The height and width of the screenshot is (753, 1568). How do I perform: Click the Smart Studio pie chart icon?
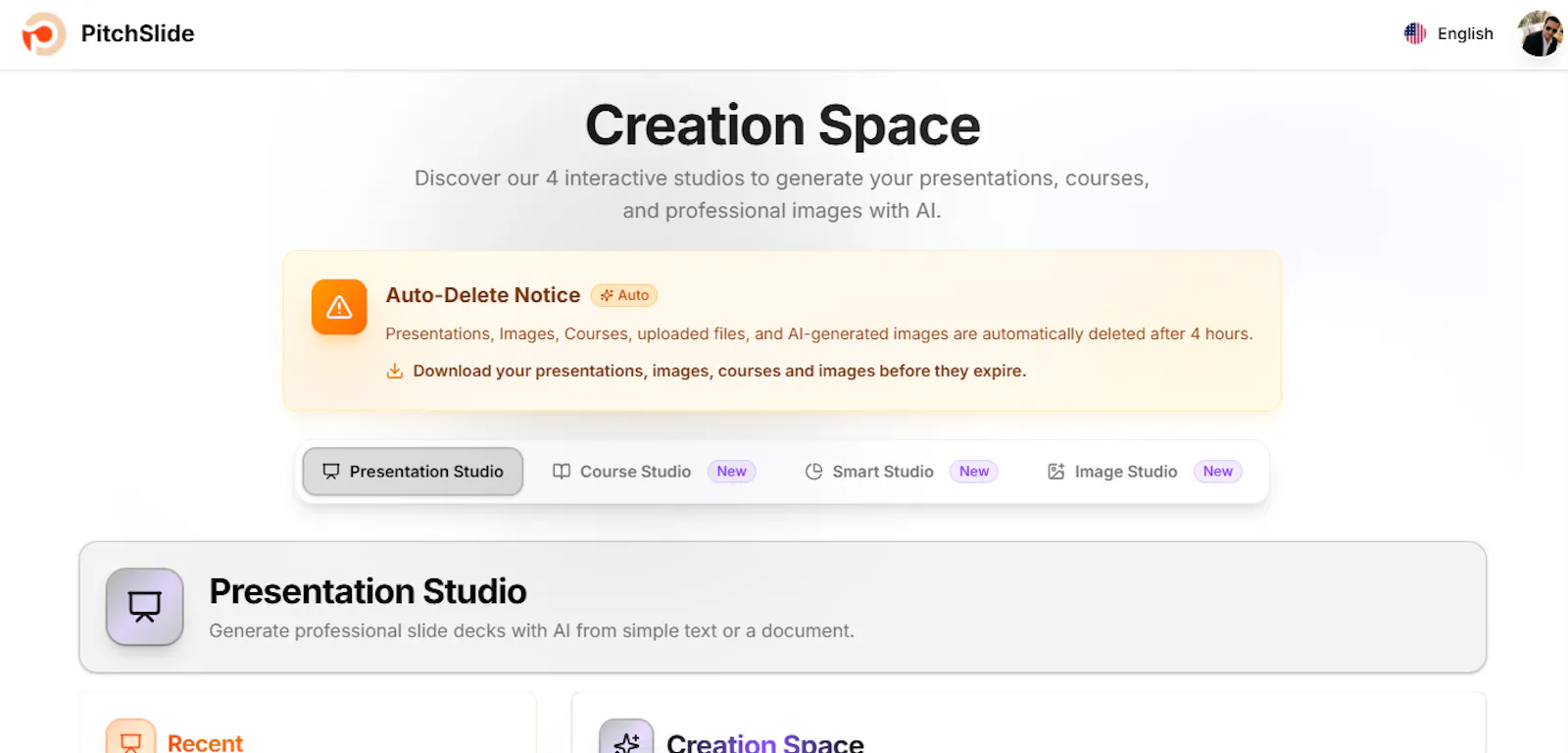click(813, 472)
